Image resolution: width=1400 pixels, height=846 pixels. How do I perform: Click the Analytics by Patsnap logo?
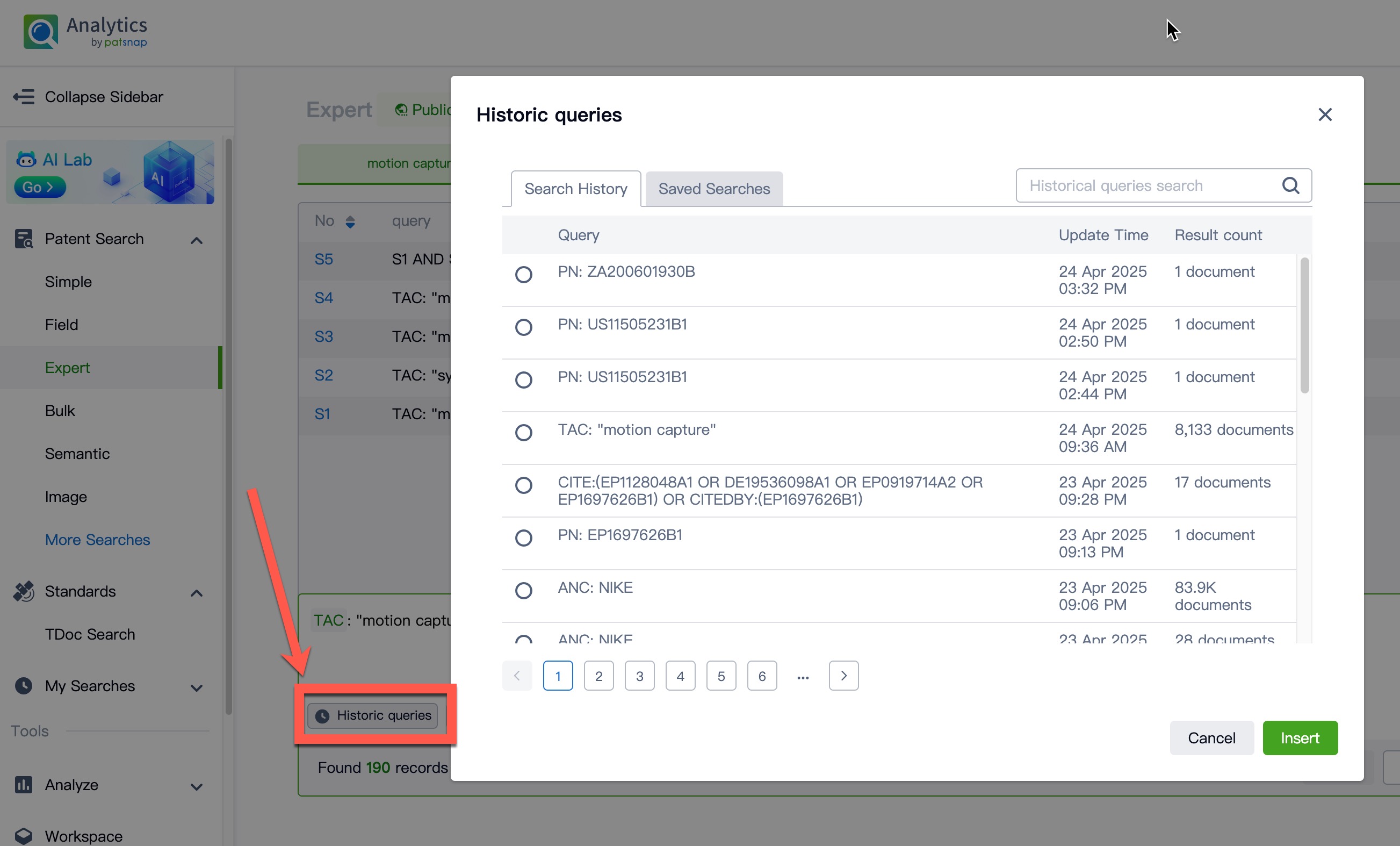pos(85,31)
